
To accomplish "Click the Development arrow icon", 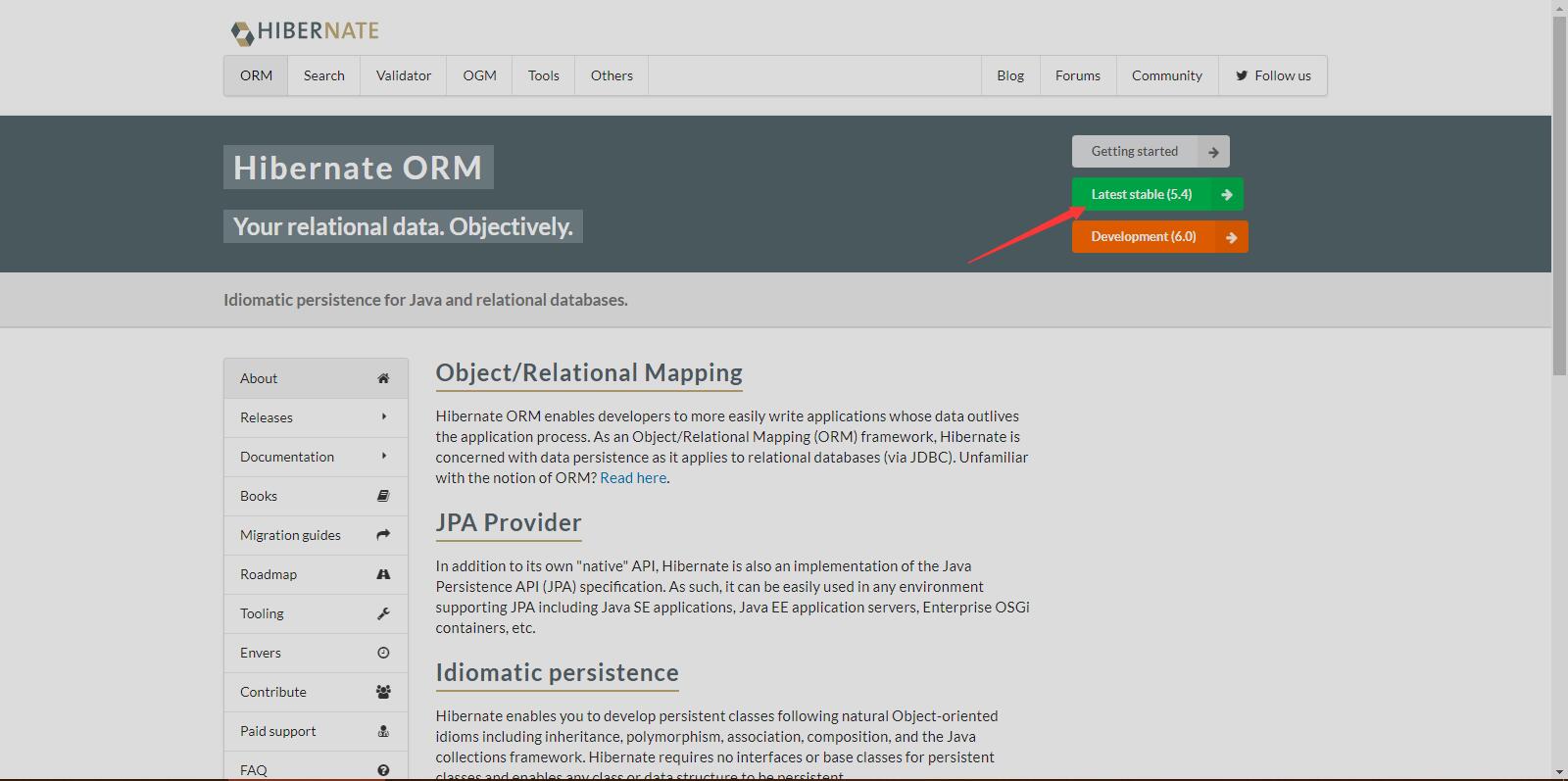I will (1232, 237).
